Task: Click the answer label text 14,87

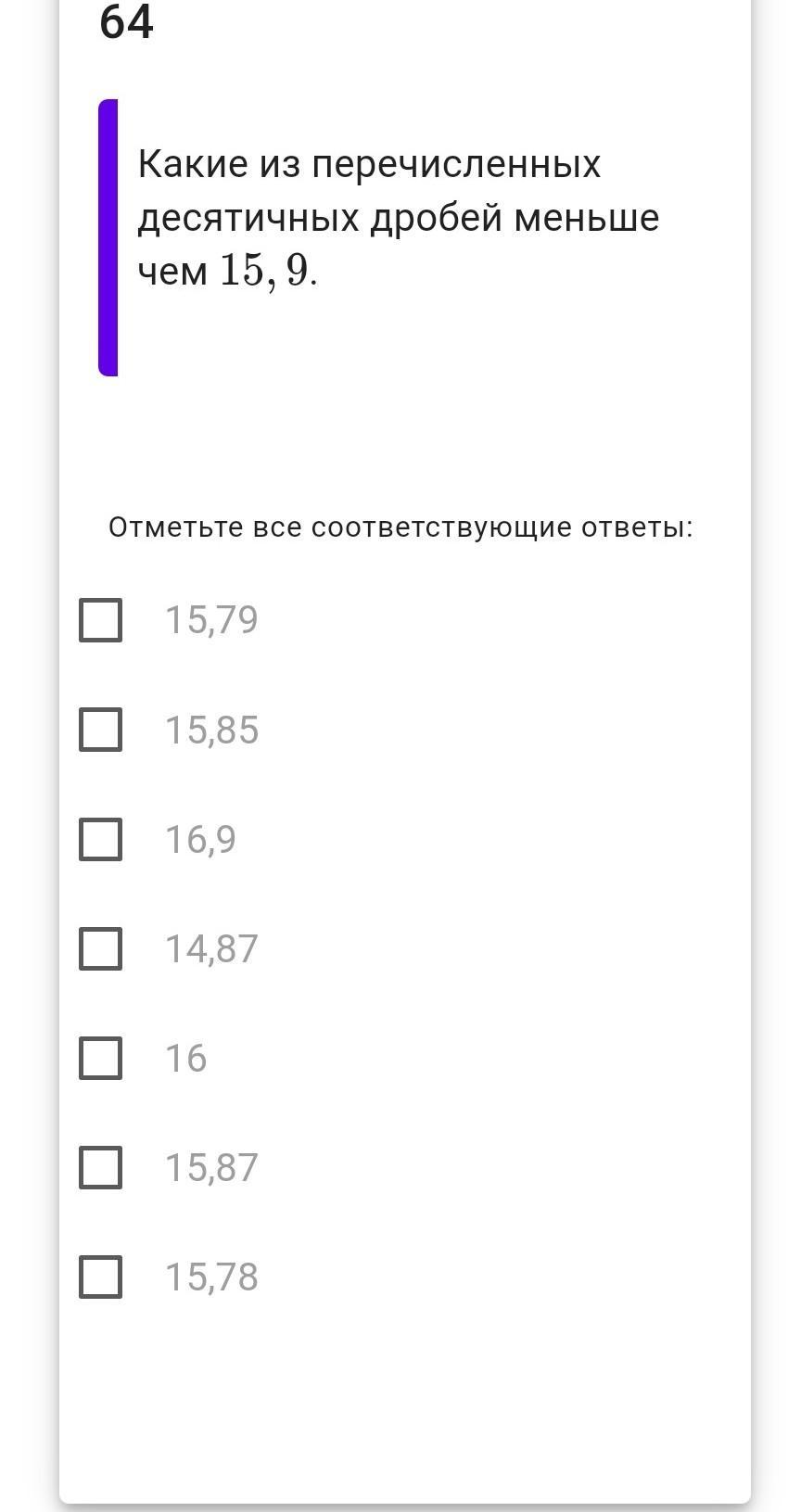Action: click(211, 948)
